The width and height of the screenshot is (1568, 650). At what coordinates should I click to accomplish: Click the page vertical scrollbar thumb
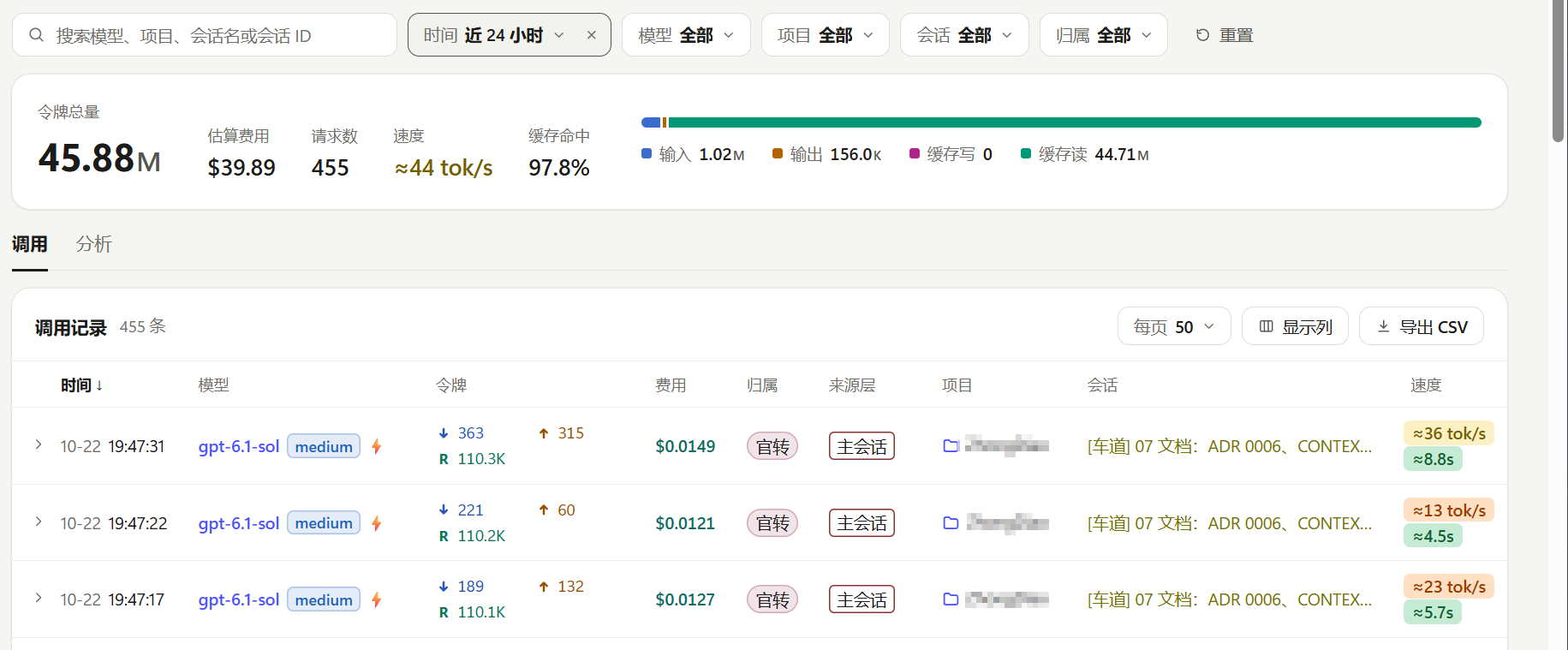(x=1559, y=70)
